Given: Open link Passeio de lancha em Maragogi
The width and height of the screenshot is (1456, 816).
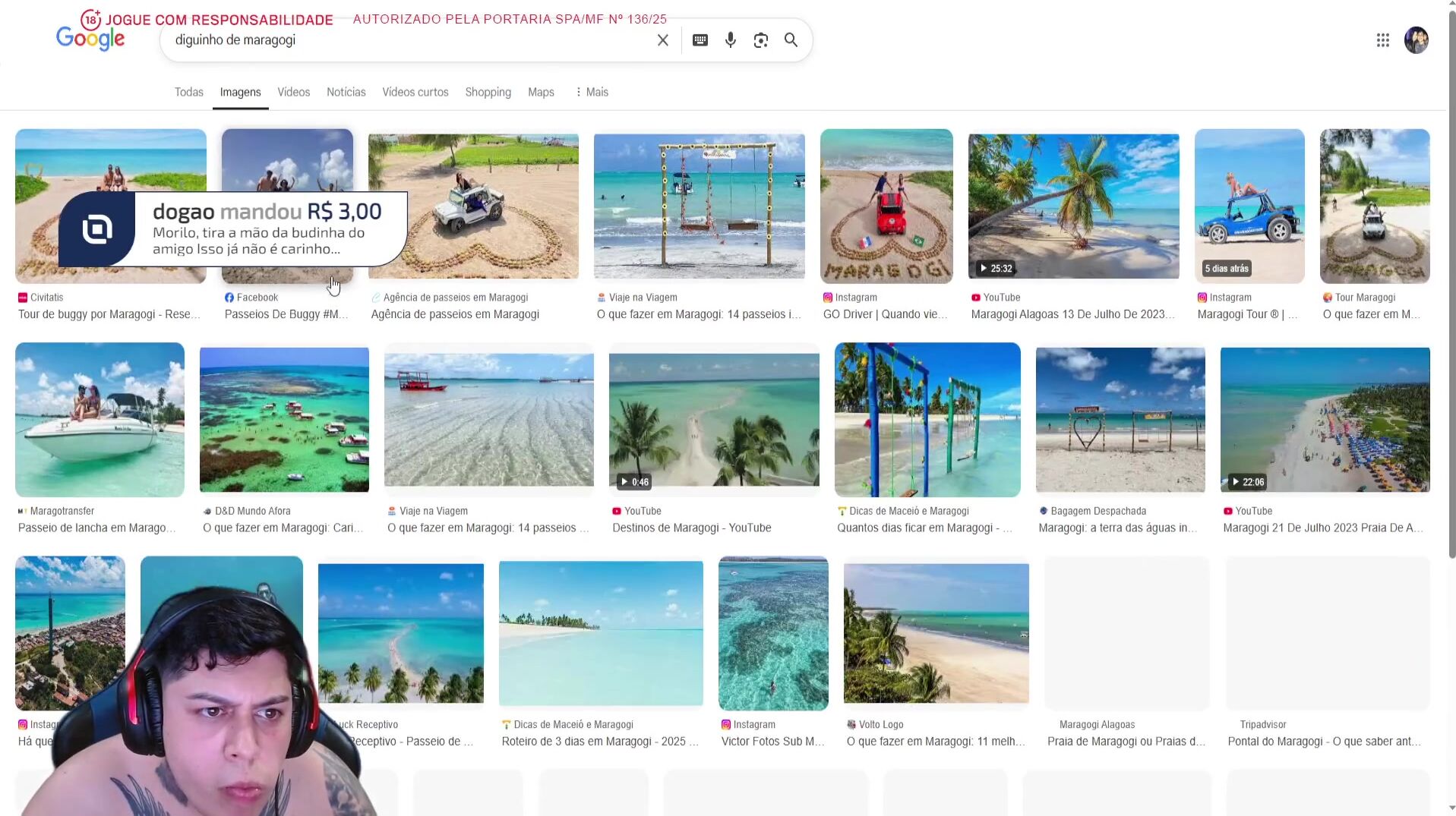Looking at the screenshot, I should point(96,528).
